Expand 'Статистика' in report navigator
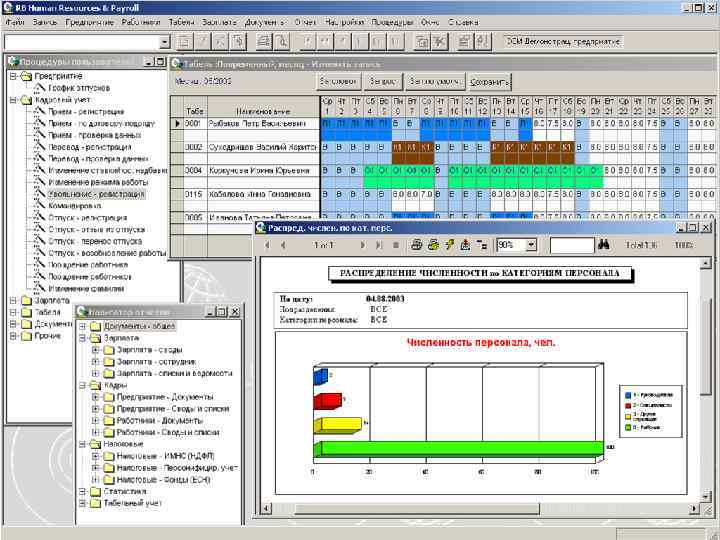This screenshot has width=720, height=540. point(82,491)
